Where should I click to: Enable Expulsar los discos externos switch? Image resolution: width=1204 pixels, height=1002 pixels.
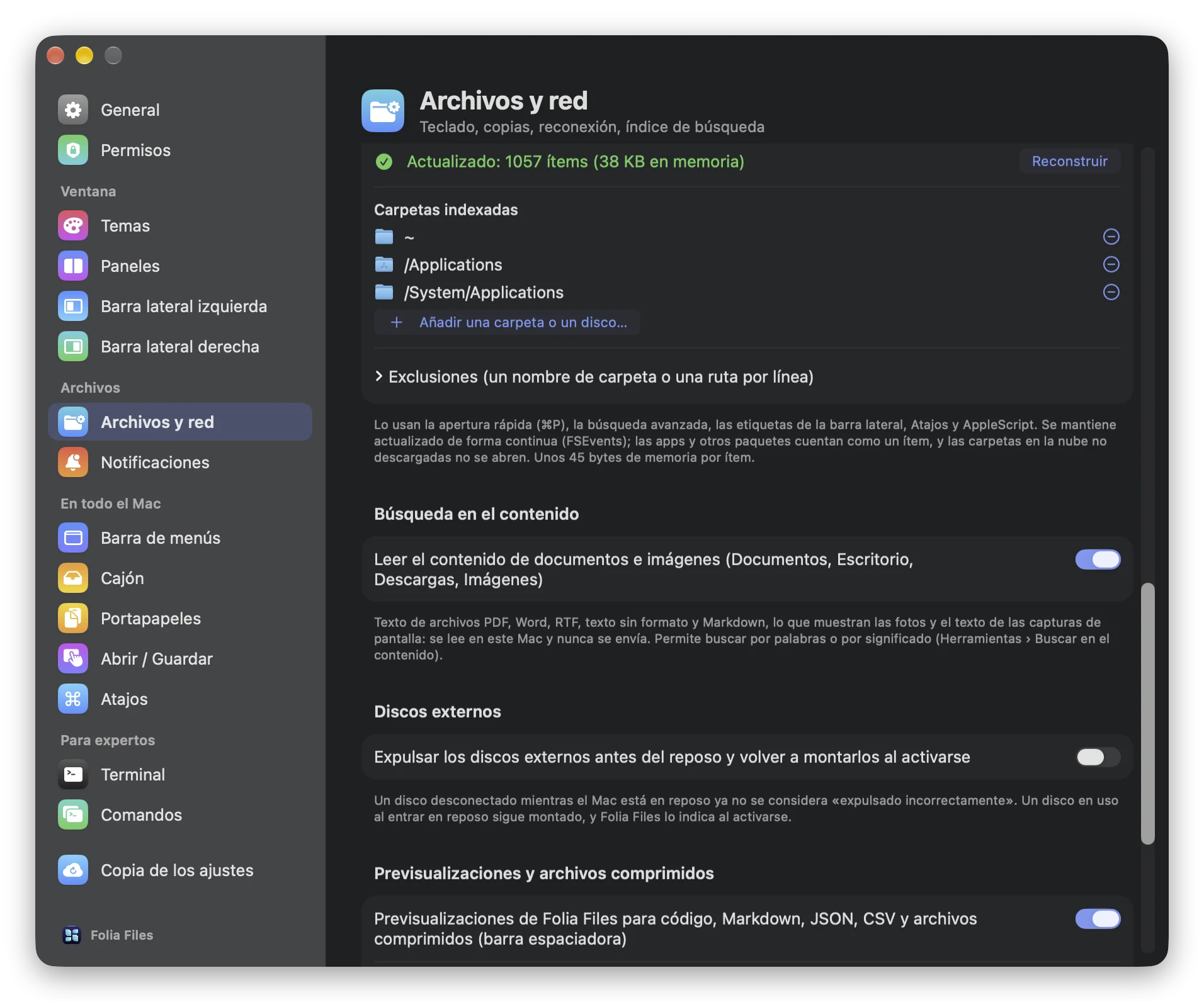[1098, 757]
